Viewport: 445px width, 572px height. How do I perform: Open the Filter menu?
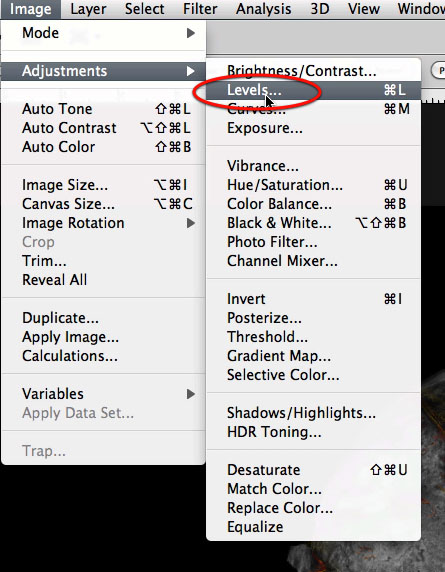pyautogui.click(x=200, y=9)
